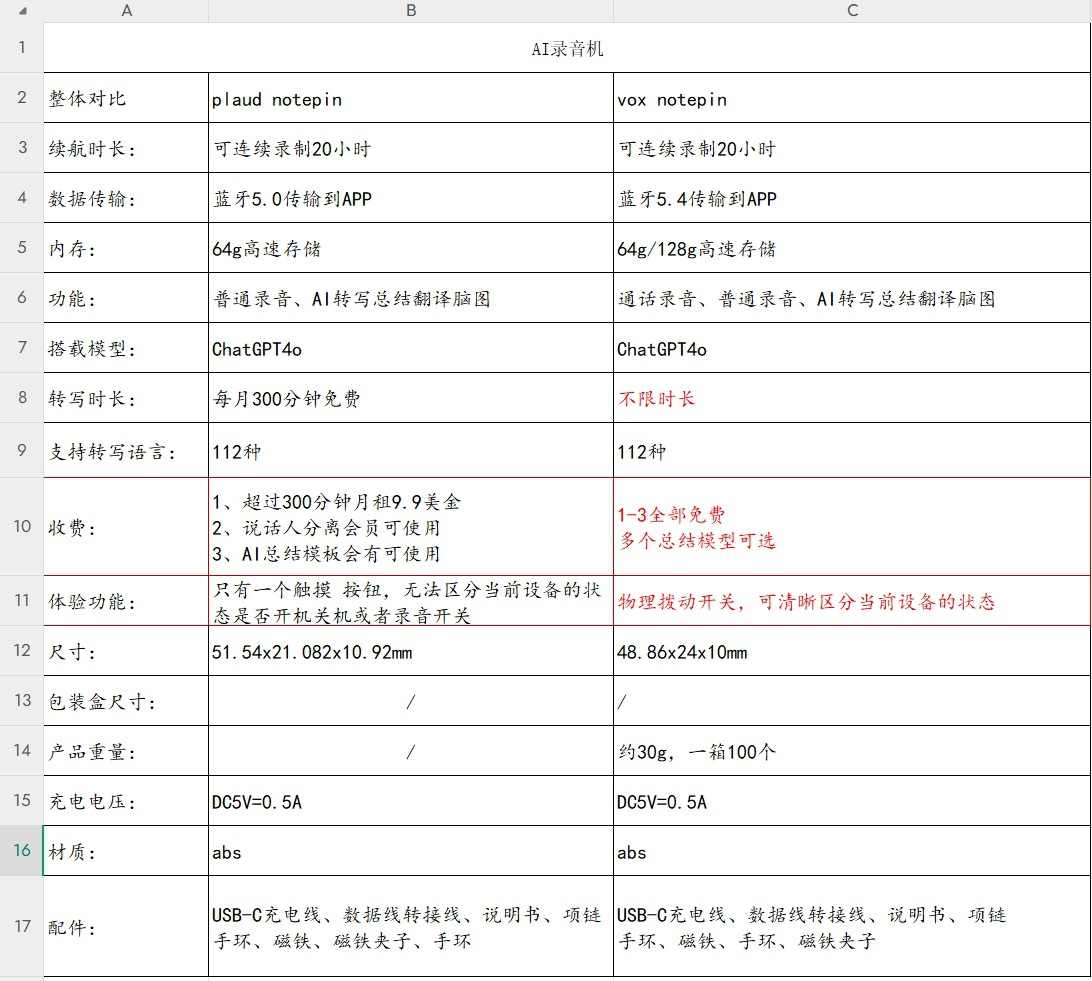Select accessories cell in column B row 17
This screenshot has height=981, width=1092.
coord(411,926)
